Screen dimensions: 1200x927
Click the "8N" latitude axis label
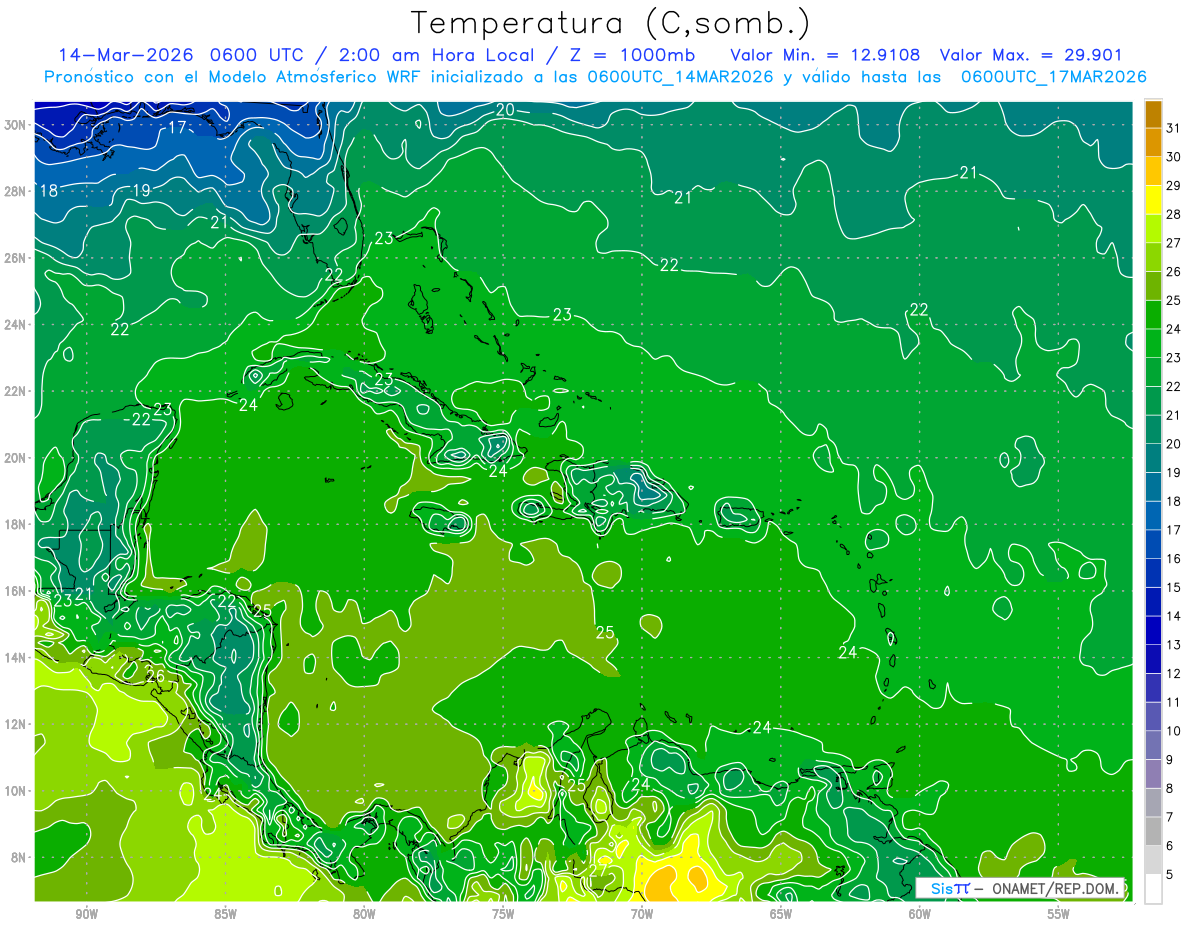pyautogui.click(x=19, y=857)
